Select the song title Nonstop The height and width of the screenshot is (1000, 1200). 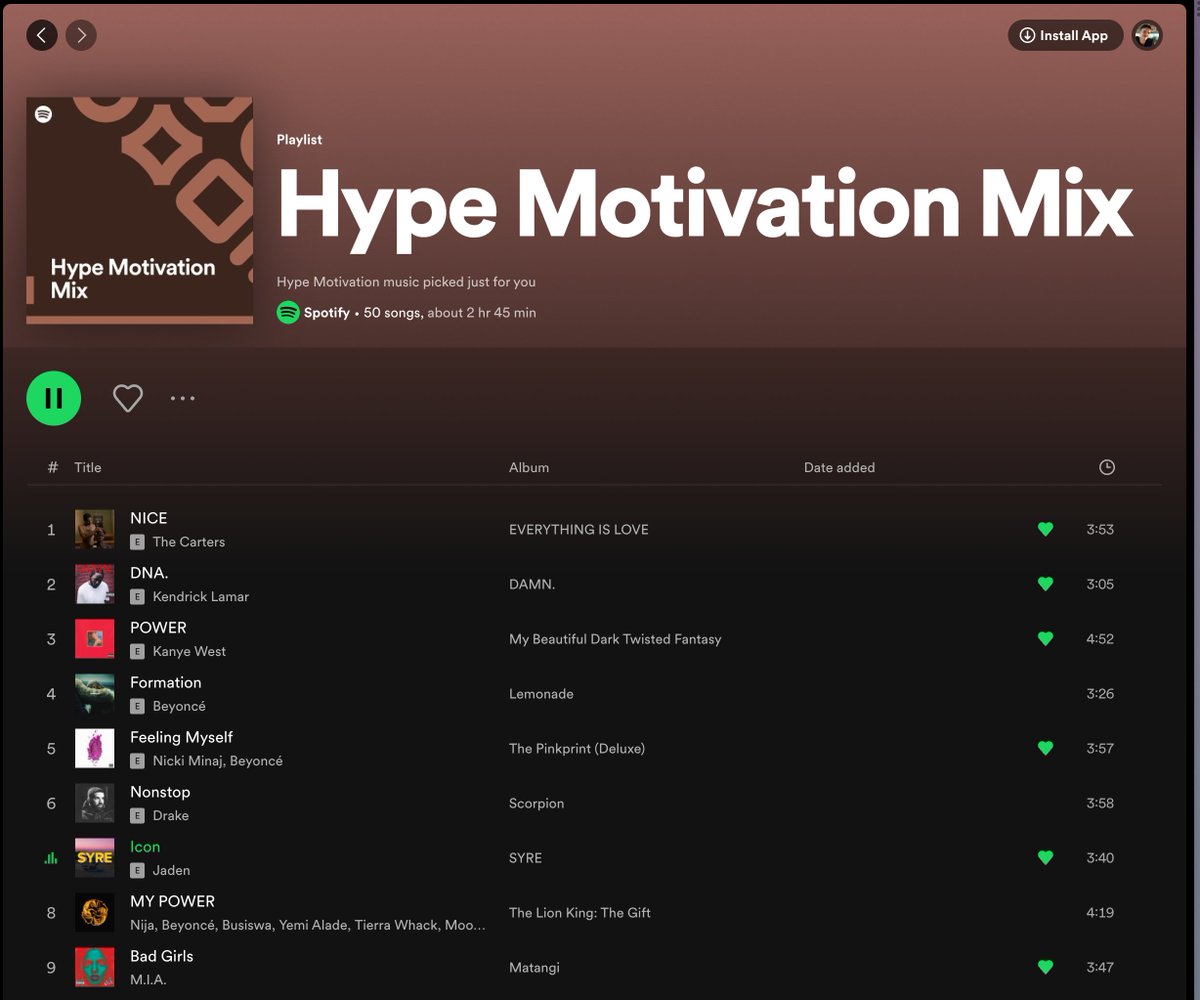(x=160, y=792)
